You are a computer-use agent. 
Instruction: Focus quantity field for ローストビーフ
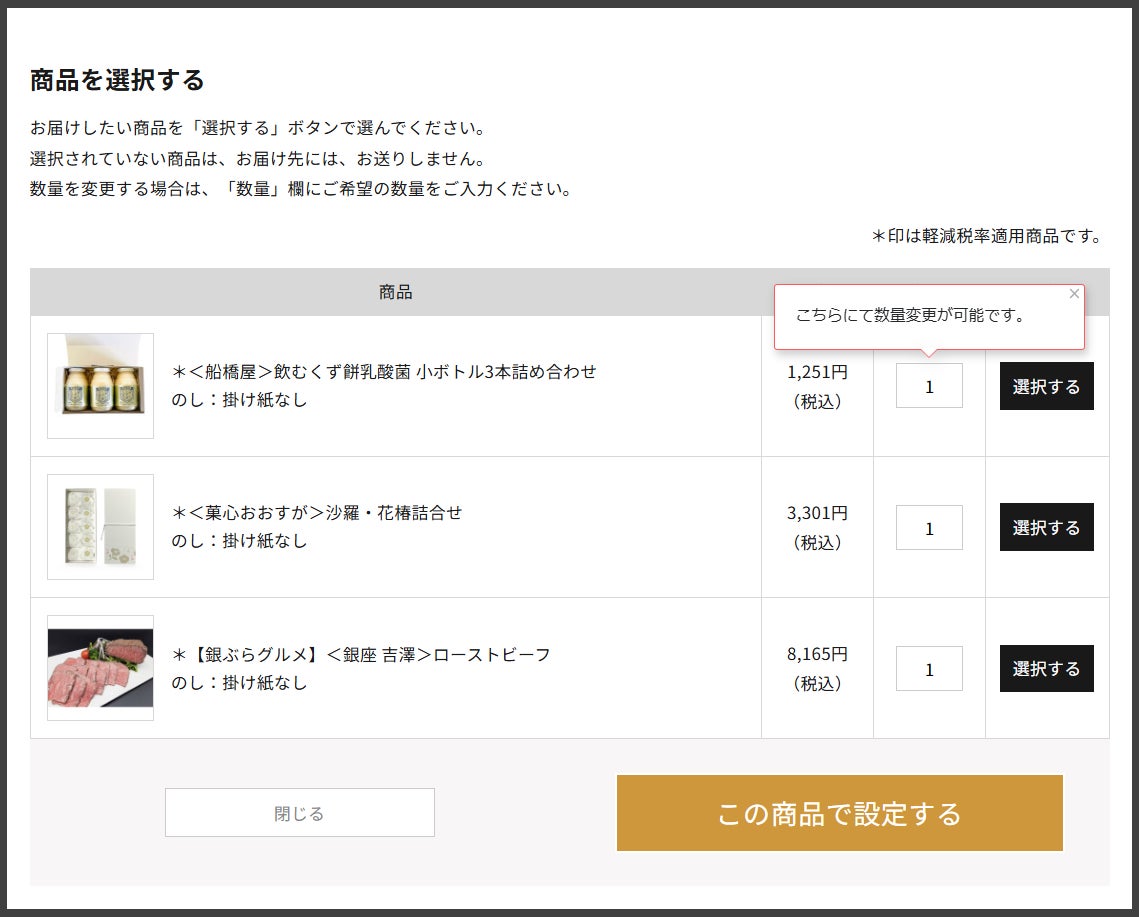(x=929, y=668)
